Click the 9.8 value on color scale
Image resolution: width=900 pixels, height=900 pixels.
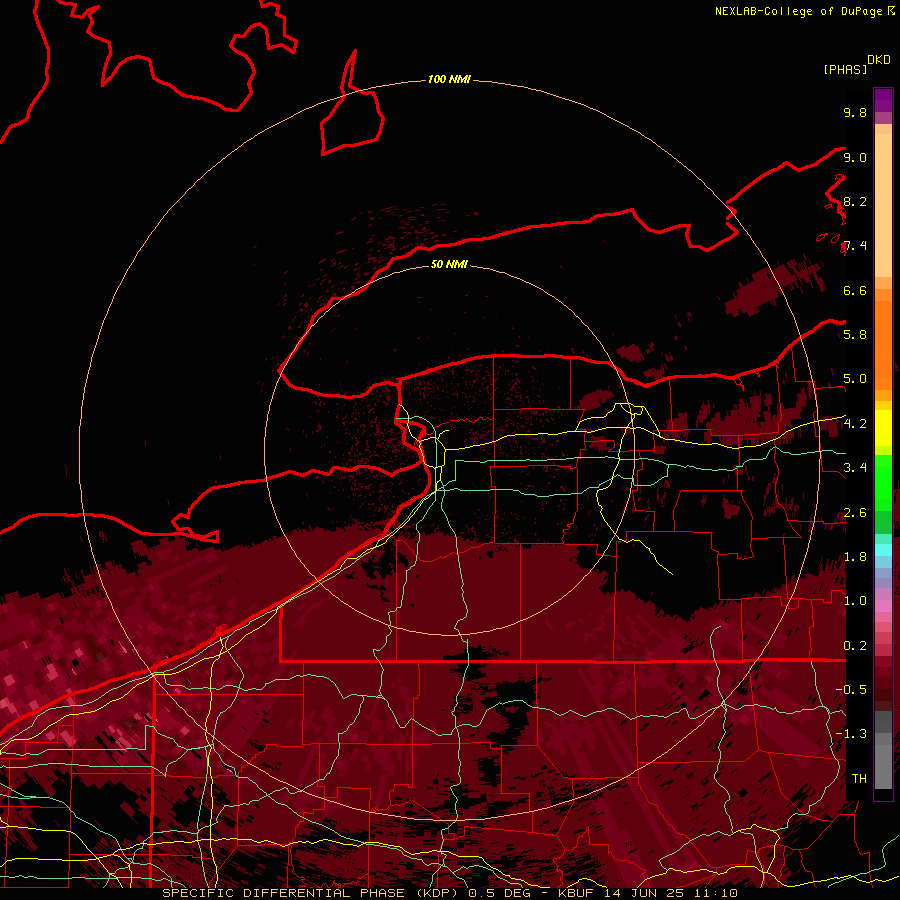[x=855, y=112]
